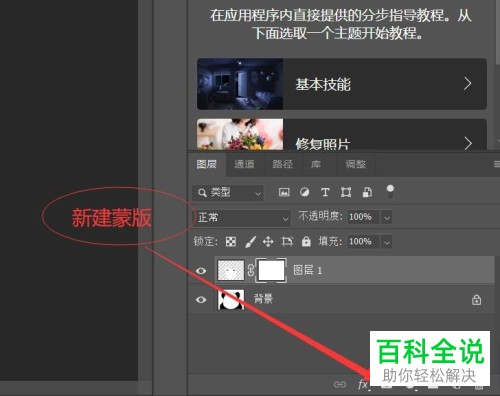Click link icon between 图层 1 thumbnail and mask
Image resolution: width=500 pixels, height=396 pixels.
(251, 270)
